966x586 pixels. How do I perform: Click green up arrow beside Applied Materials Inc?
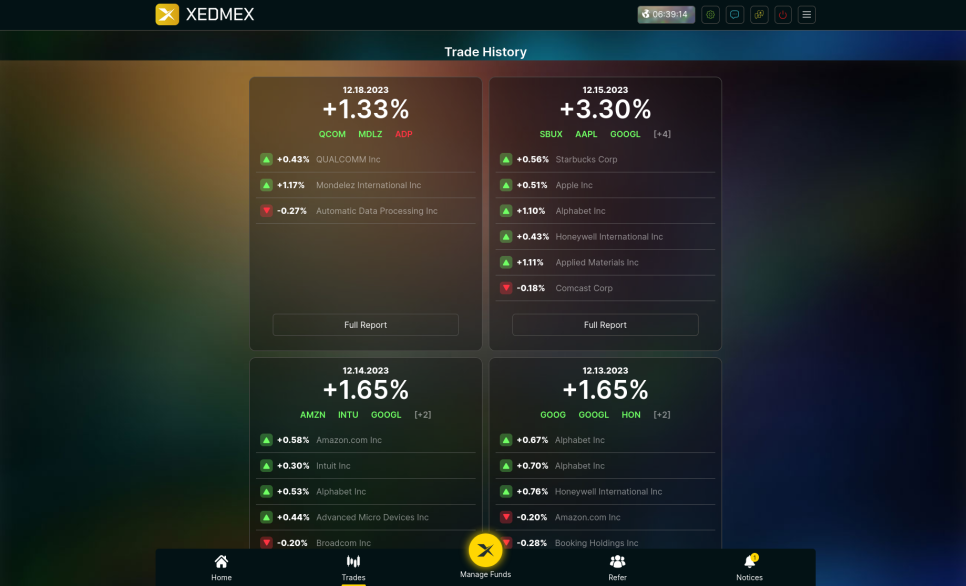pos(506,262)
